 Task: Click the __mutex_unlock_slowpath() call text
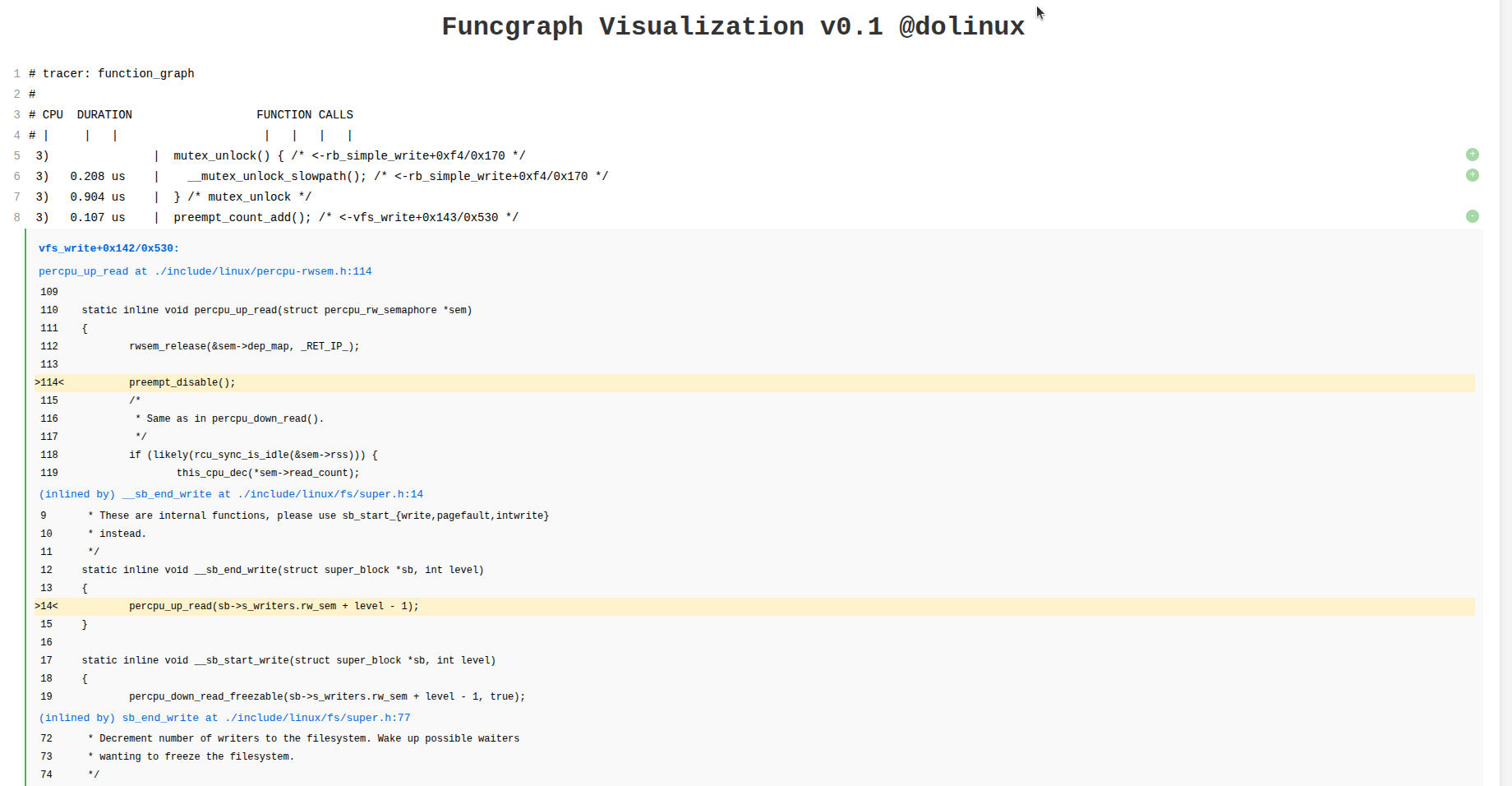coord(276,176)
